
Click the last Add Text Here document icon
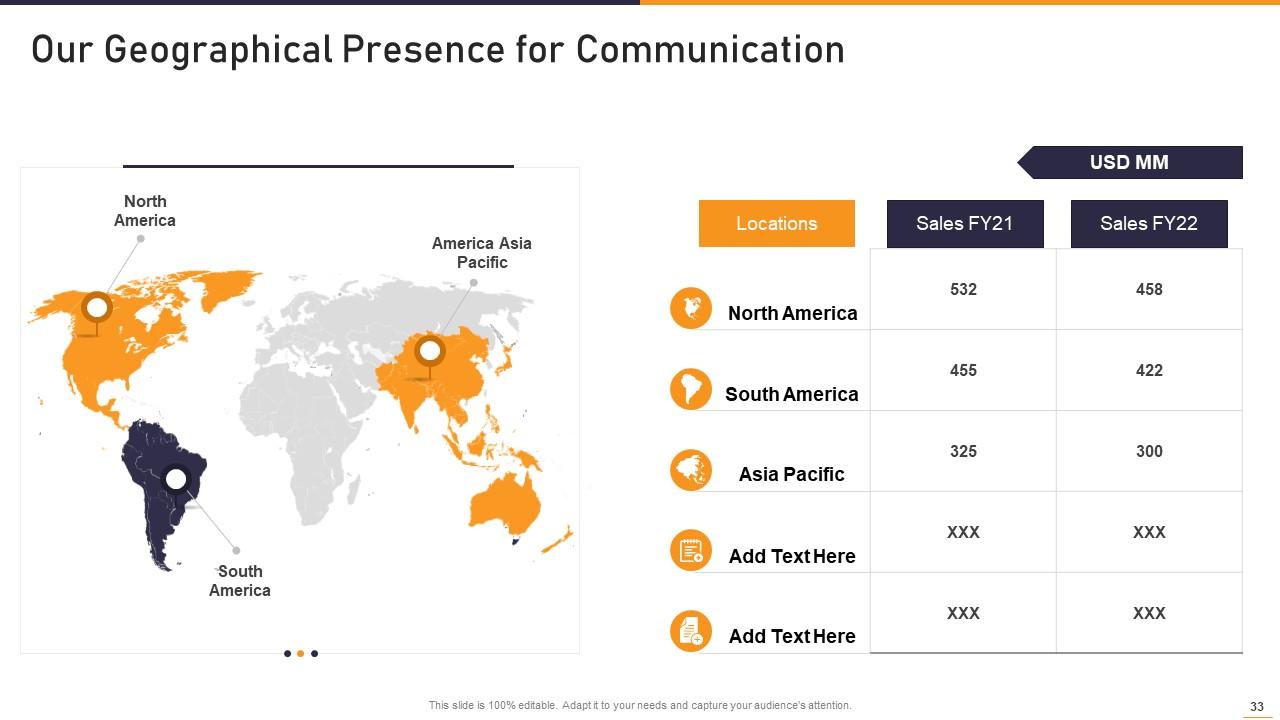(691, 631)
